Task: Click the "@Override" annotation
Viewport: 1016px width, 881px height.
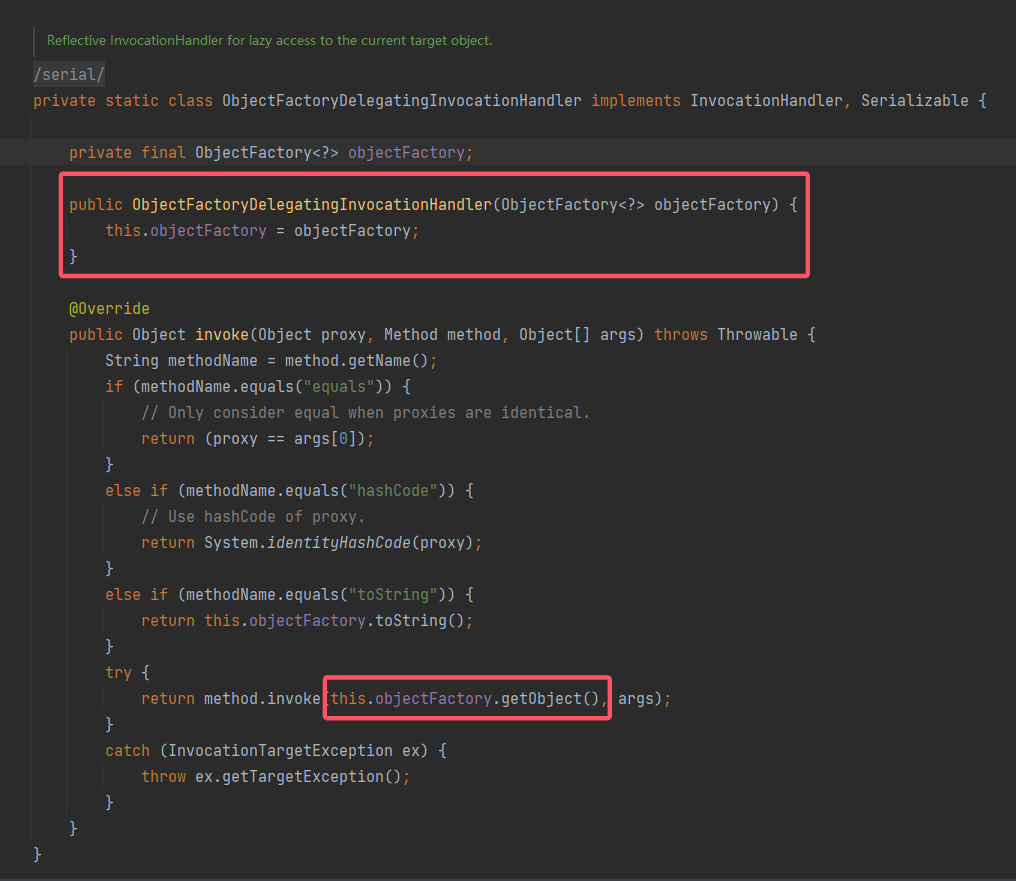Action: coord(110,308)
